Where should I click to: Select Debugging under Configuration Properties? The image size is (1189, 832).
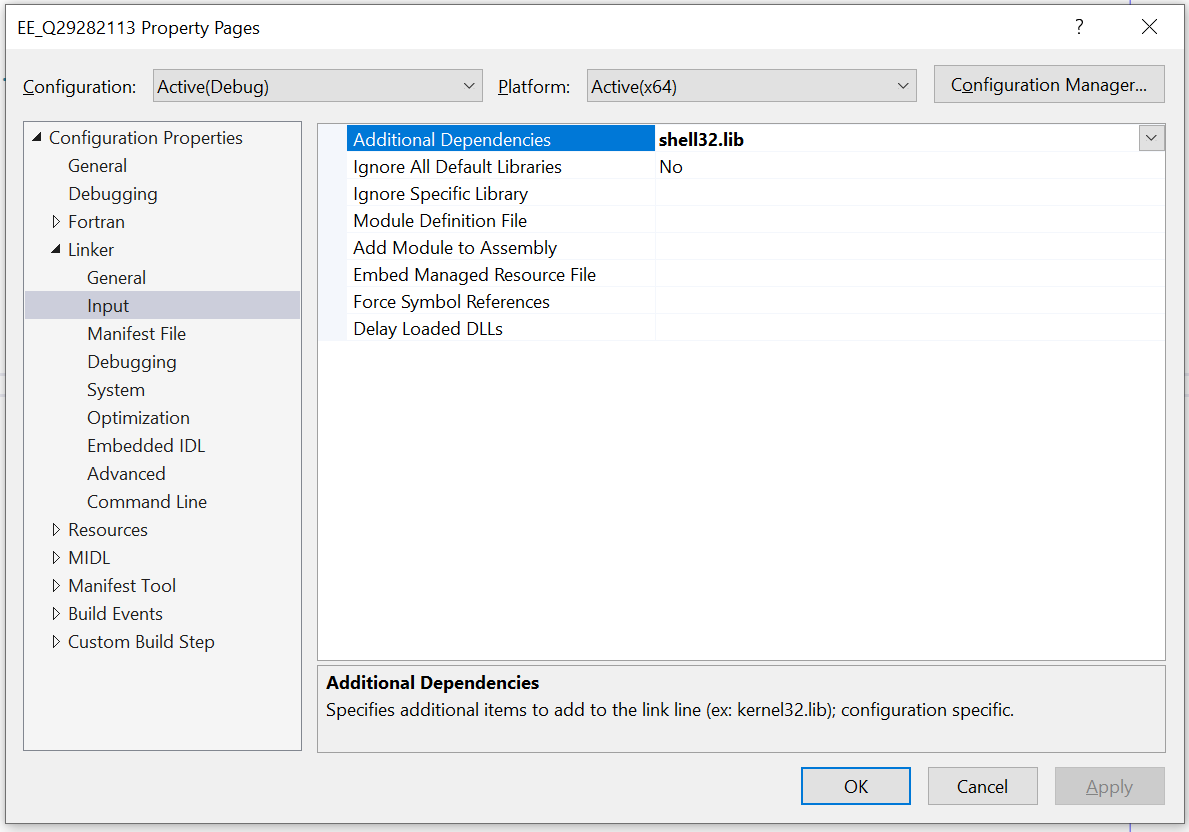(113, 193)
